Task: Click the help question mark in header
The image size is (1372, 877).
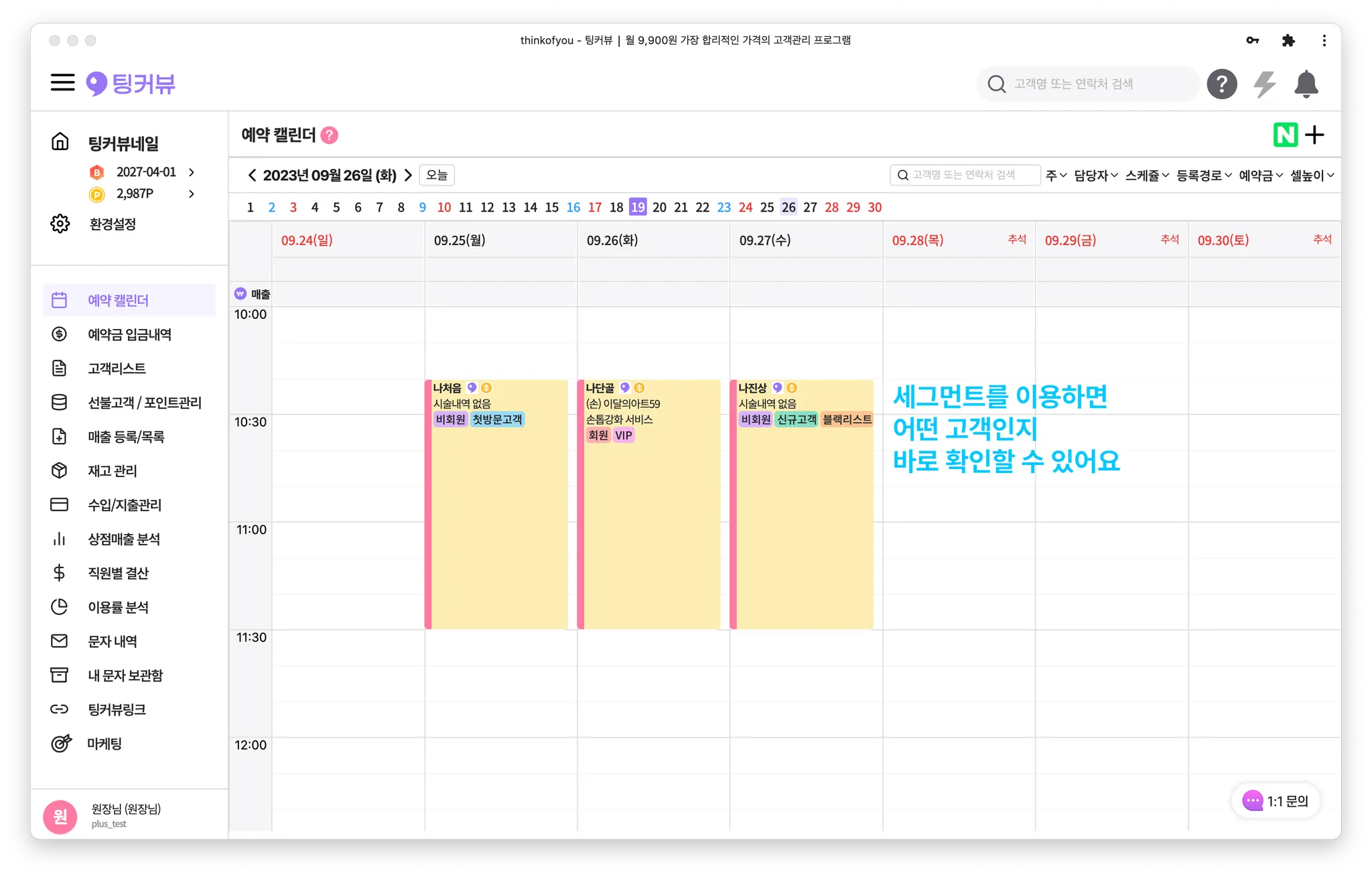Action: coord(1221,84)
